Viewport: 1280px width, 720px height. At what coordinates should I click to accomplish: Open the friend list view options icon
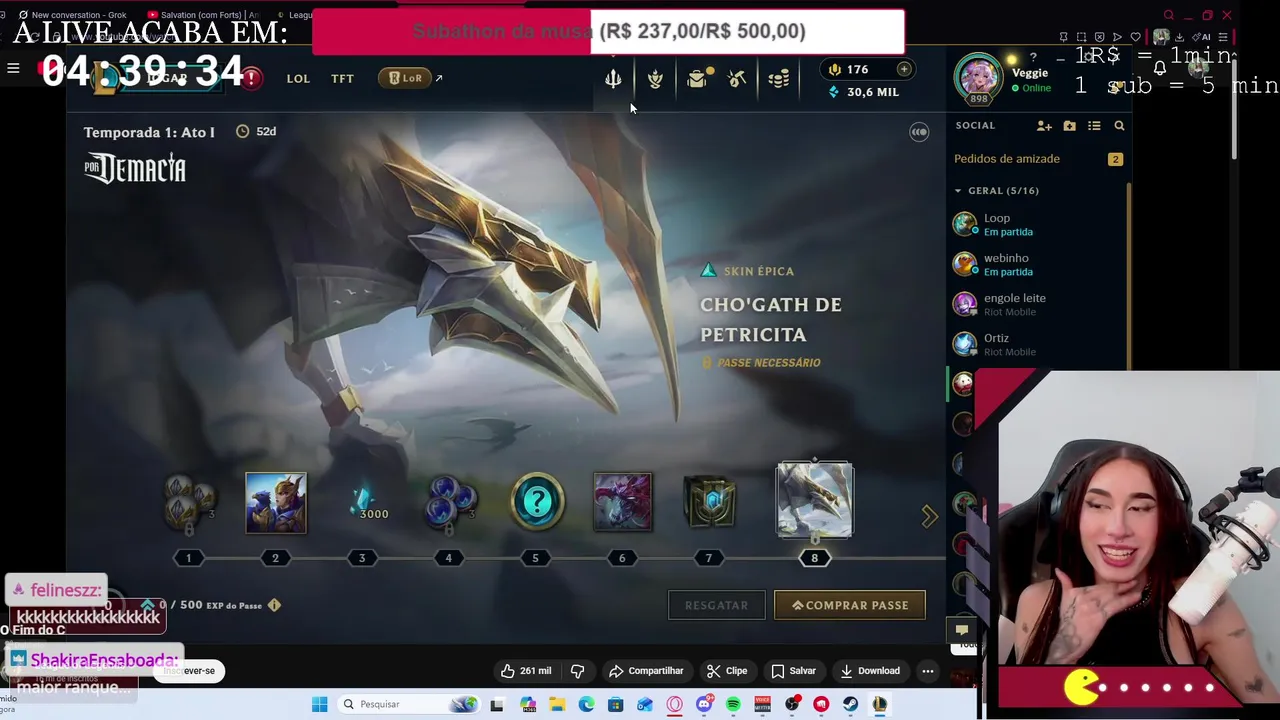1094,126
